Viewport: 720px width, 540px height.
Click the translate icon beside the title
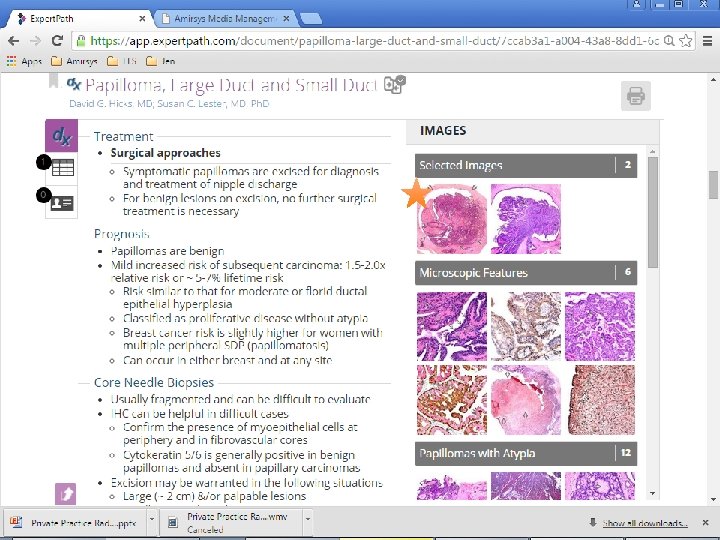point(394,85)
